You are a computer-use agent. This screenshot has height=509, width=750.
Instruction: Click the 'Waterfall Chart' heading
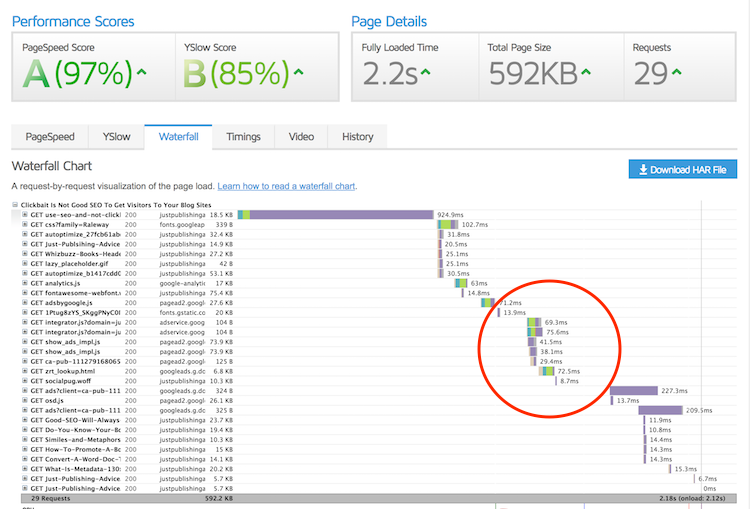[x=52, y=166]
